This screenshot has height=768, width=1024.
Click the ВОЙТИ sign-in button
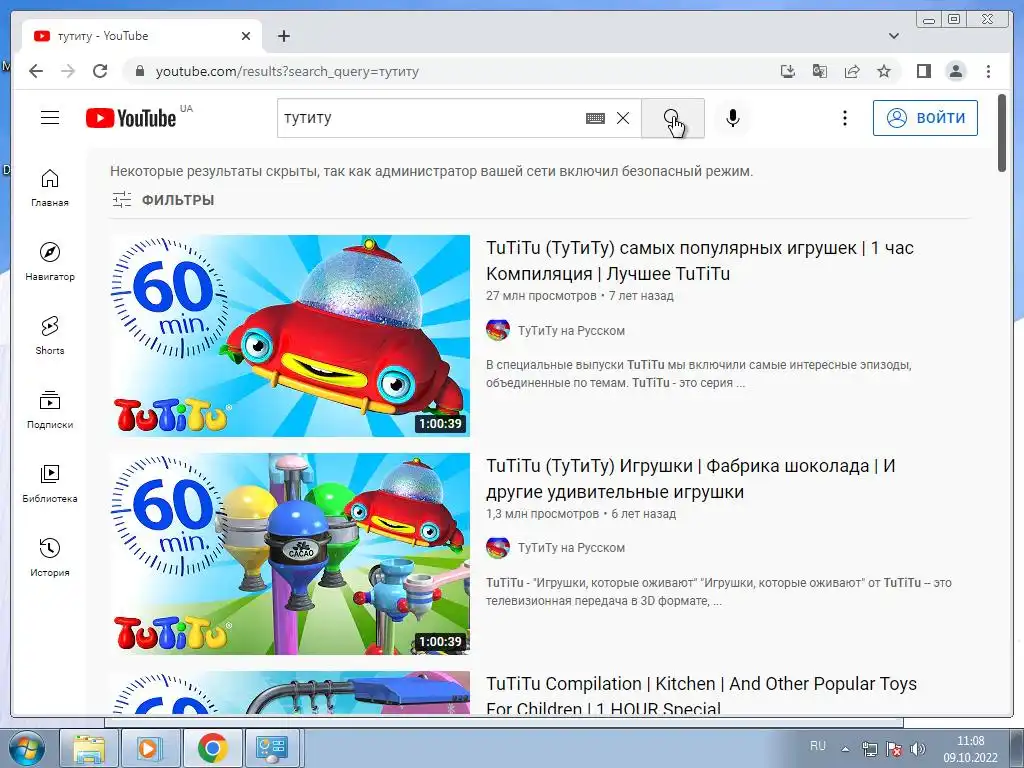(x=925, y=118)
